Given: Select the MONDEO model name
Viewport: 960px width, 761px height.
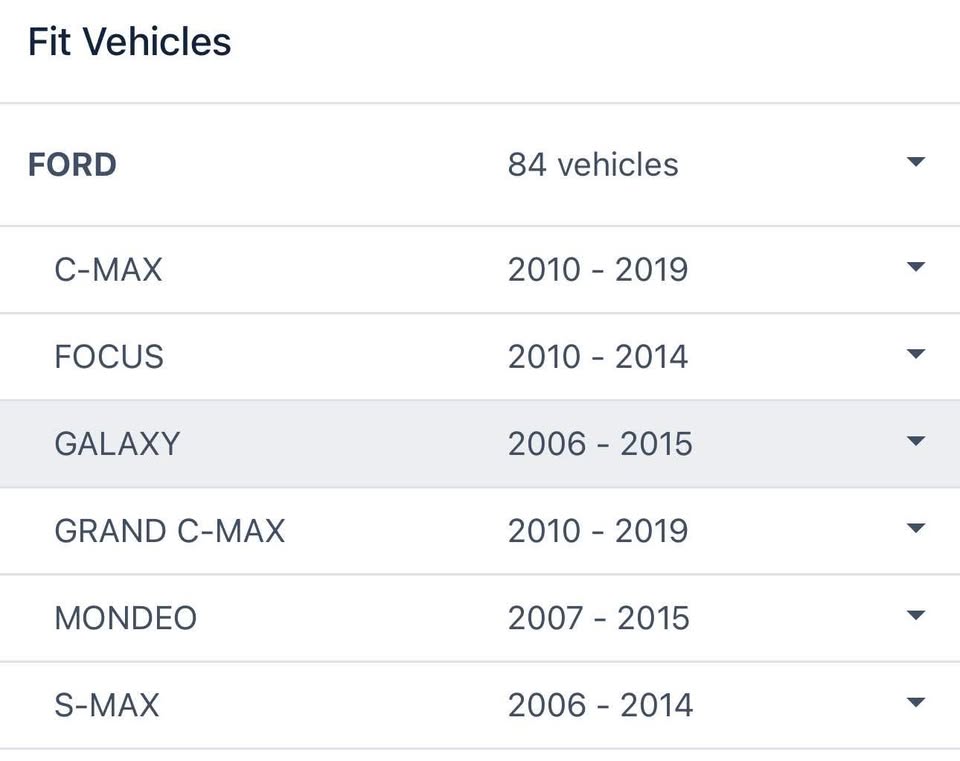Looking at the screenshot, I should 126,618.
